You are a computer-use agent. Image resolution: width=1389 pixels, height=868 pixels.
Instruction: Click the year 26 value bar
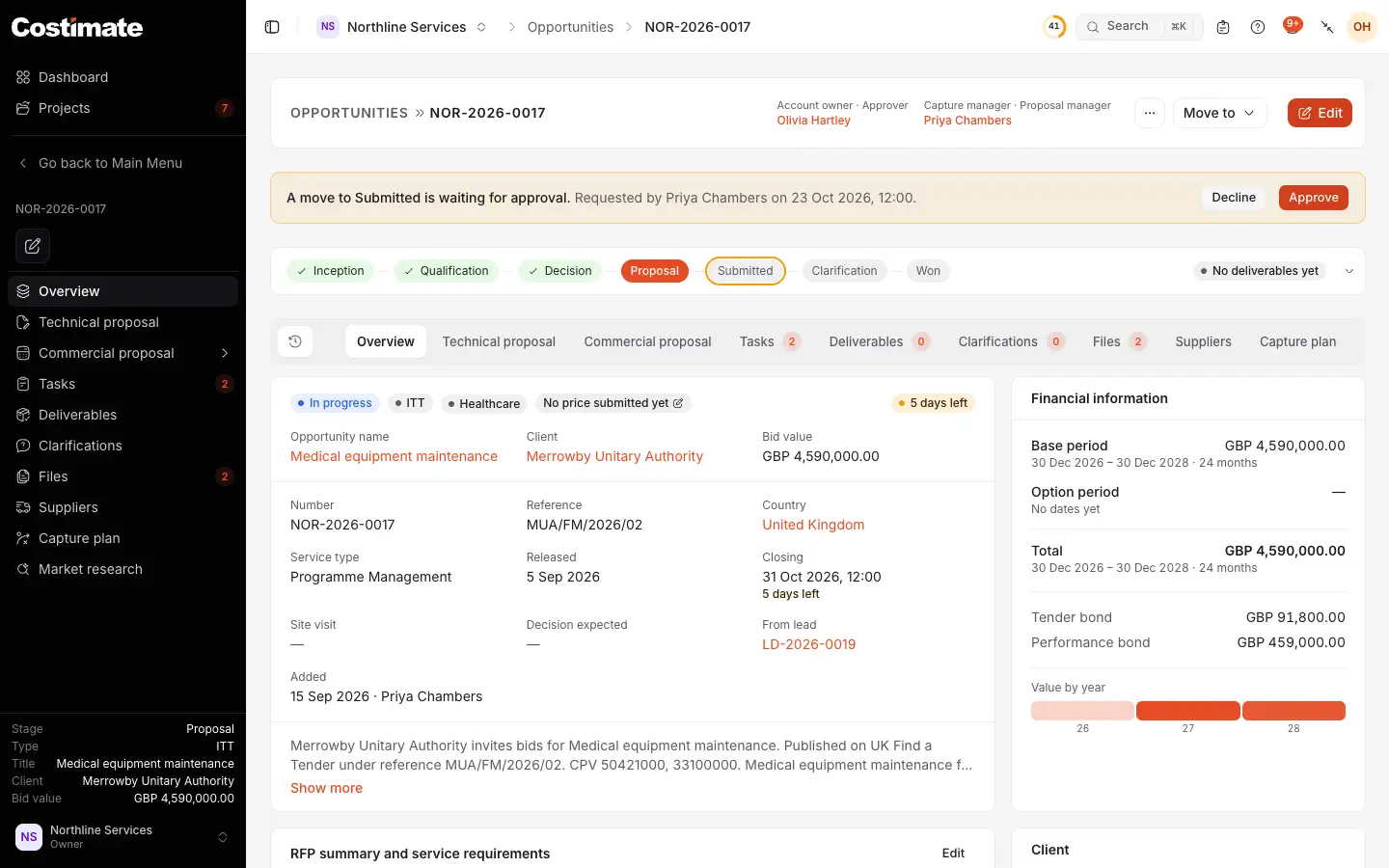coord(1082,711)
